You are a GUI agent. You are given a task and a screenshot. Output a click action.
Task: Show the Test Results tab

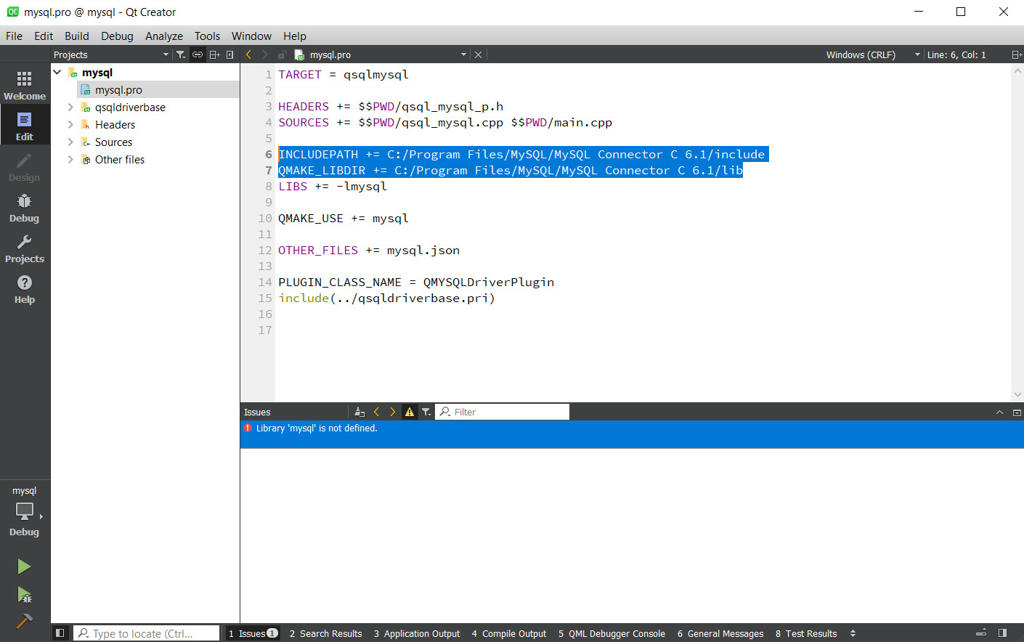[x=806, y=634]
